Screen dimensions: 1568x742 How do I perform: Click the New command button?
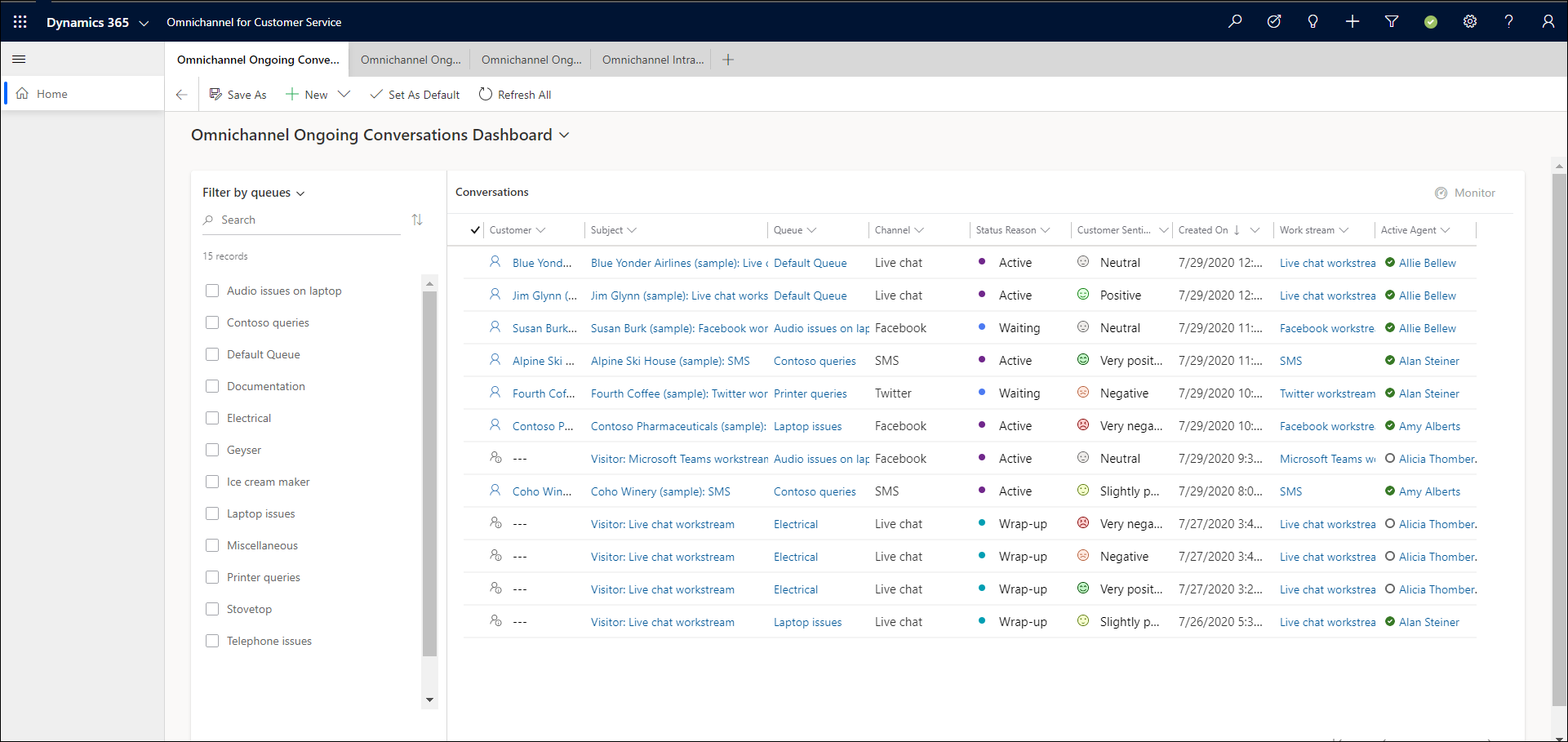[x=306, y=95]
